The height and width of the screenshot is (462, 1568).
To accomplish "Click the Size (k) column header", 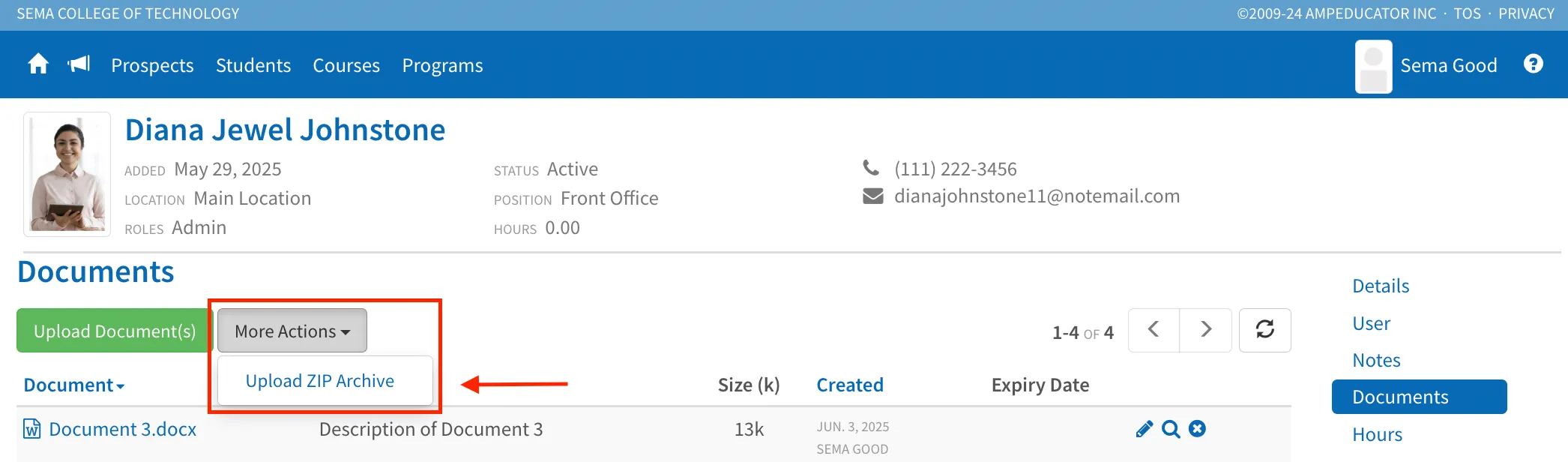I will 749,385.
